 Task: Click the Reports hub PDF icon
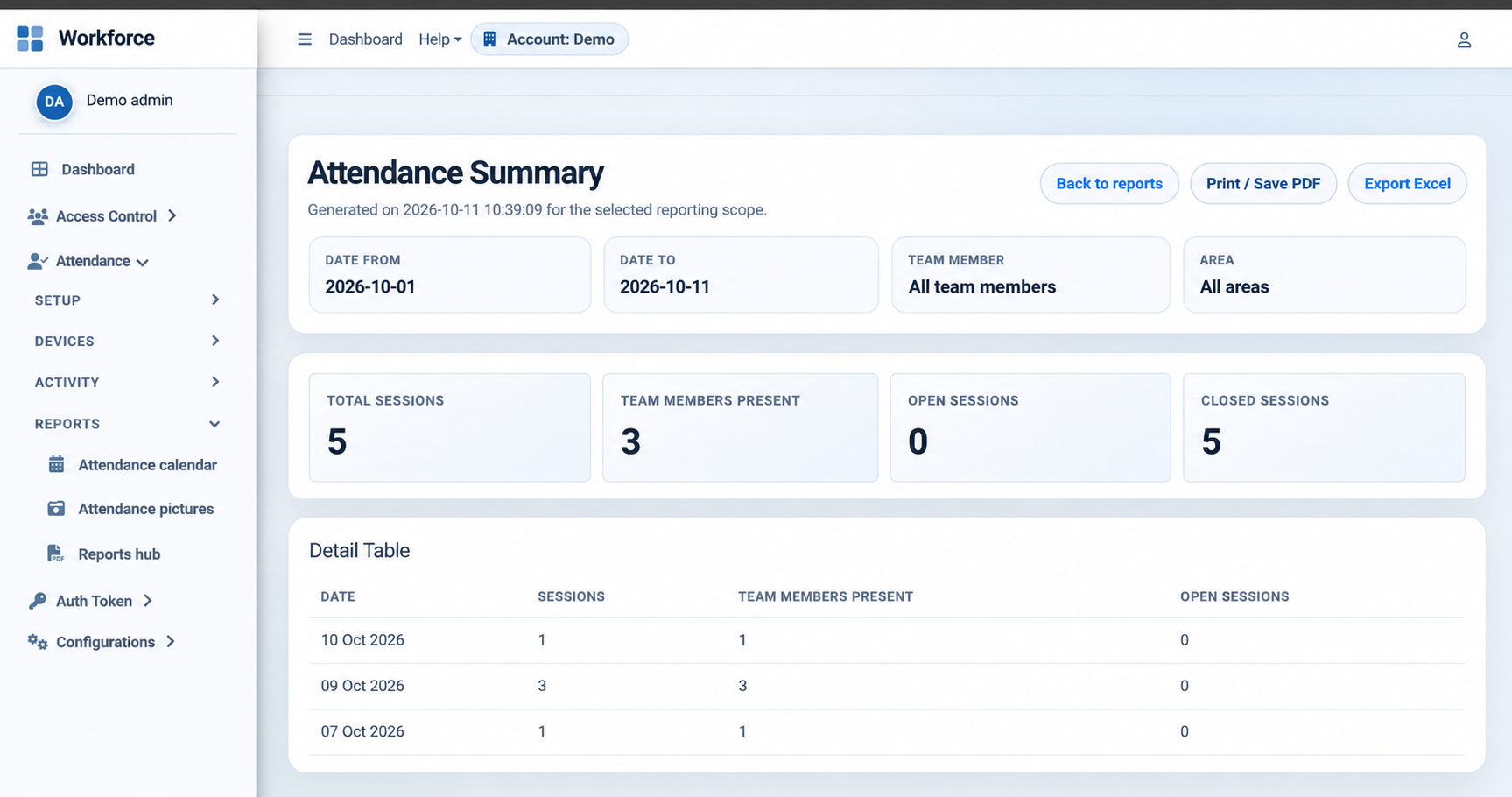click(55, 554)
